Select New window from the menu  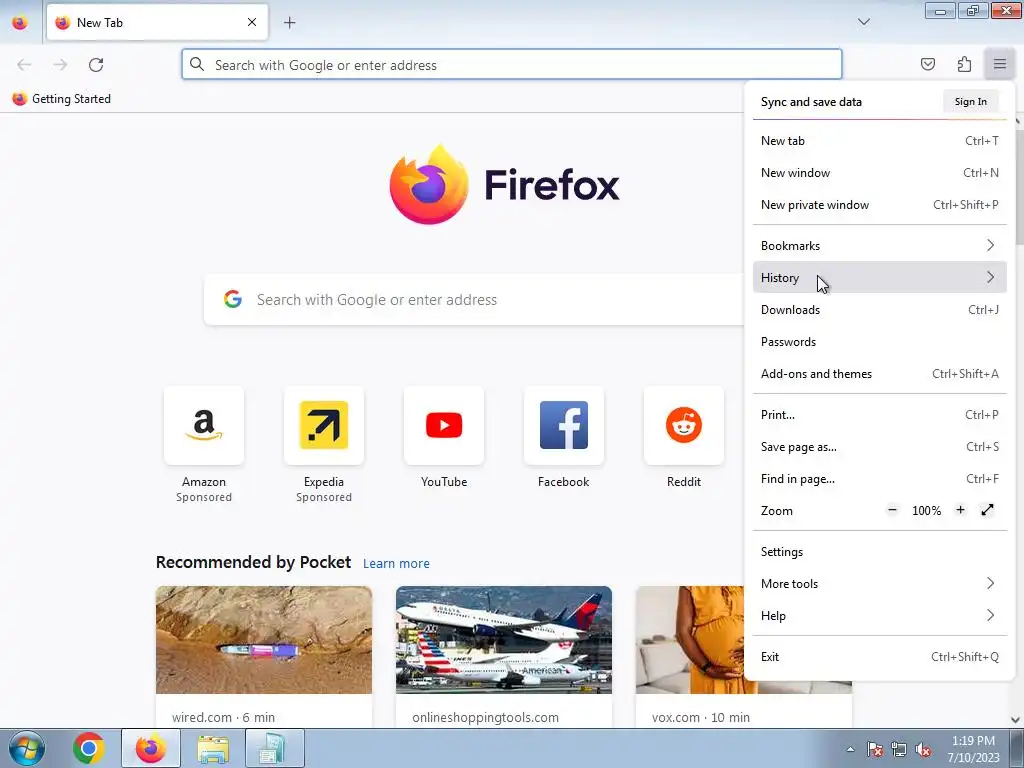(x=880, y=172)
